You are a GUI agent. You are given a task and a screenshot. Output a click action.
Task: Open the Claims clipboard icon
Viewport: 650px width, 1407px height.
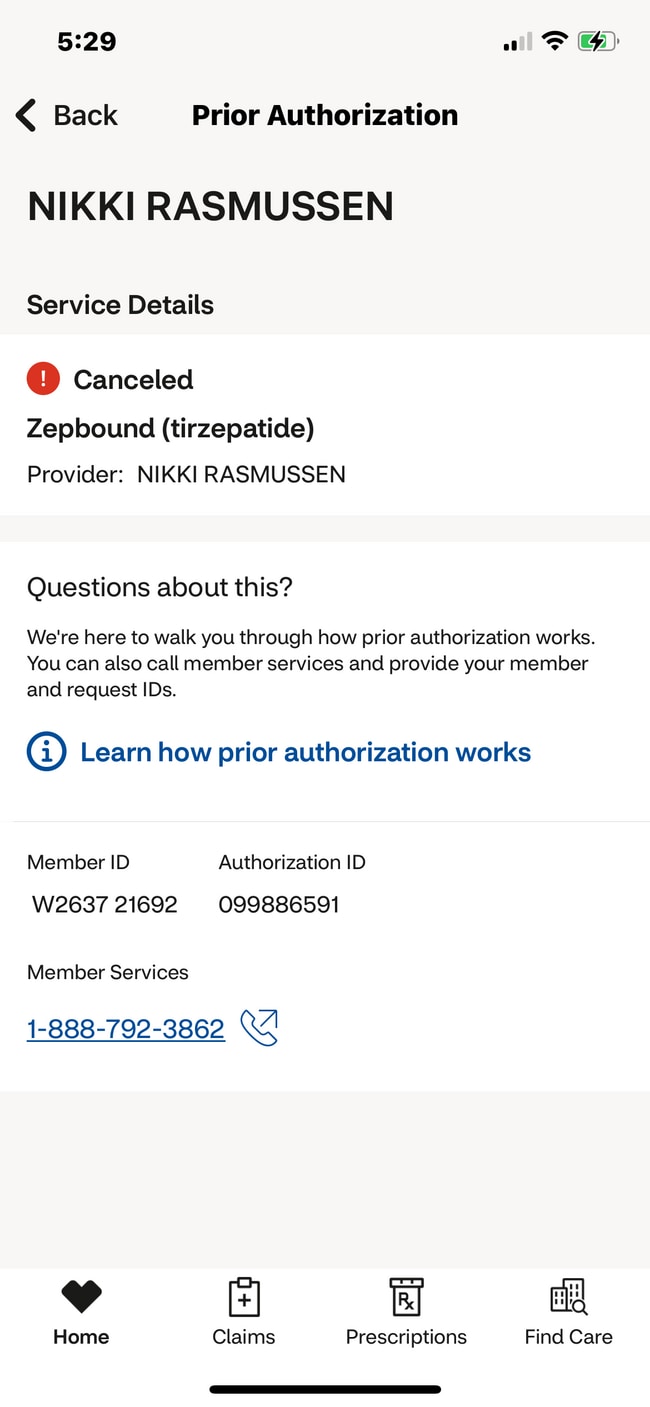click(x=244, y=1297)
